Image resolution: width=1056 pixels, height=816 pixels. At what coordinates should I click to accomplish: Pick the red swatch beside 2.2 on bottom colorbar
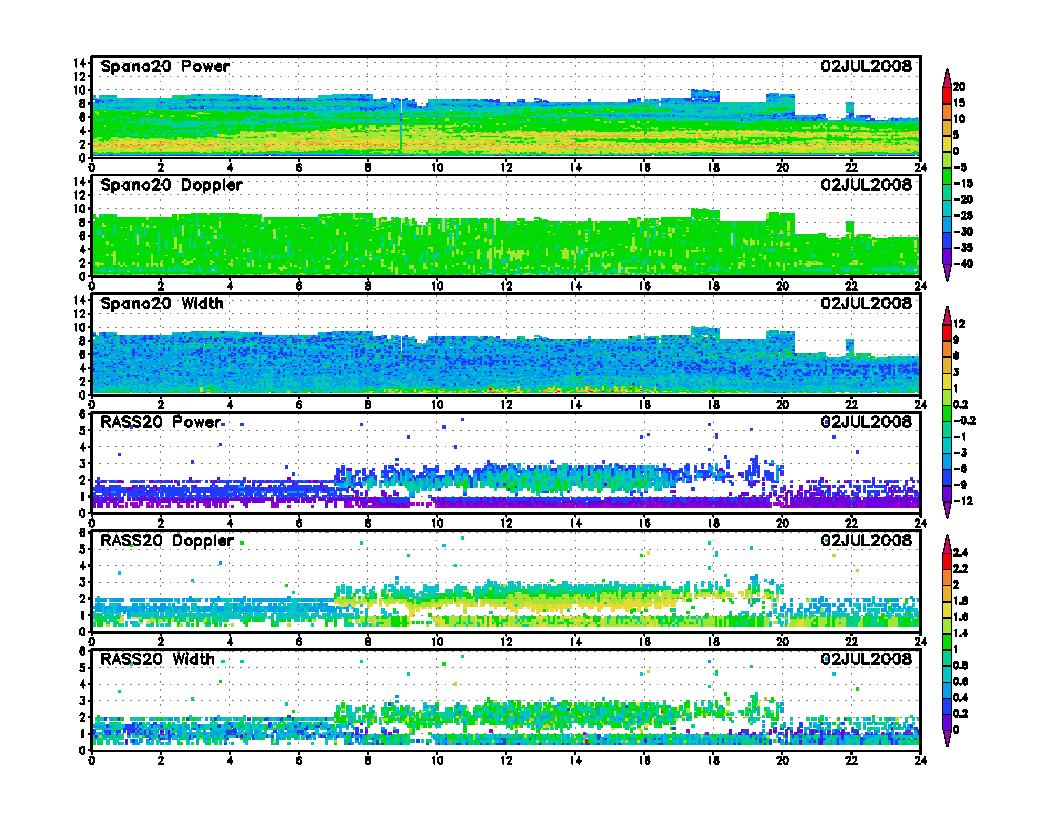pos(947,561)
